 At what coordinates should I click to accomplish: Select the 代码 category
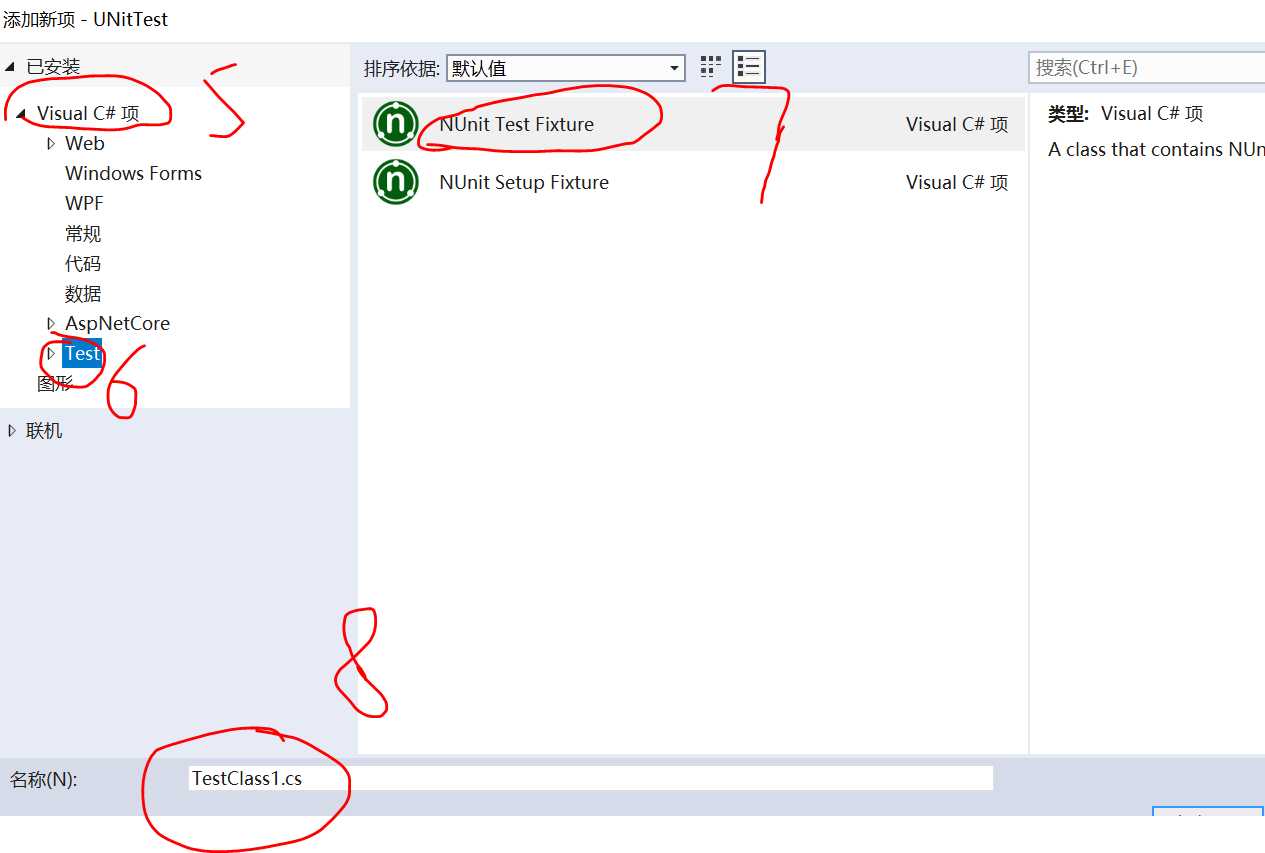pyautogui.click(x=83, y=264)
